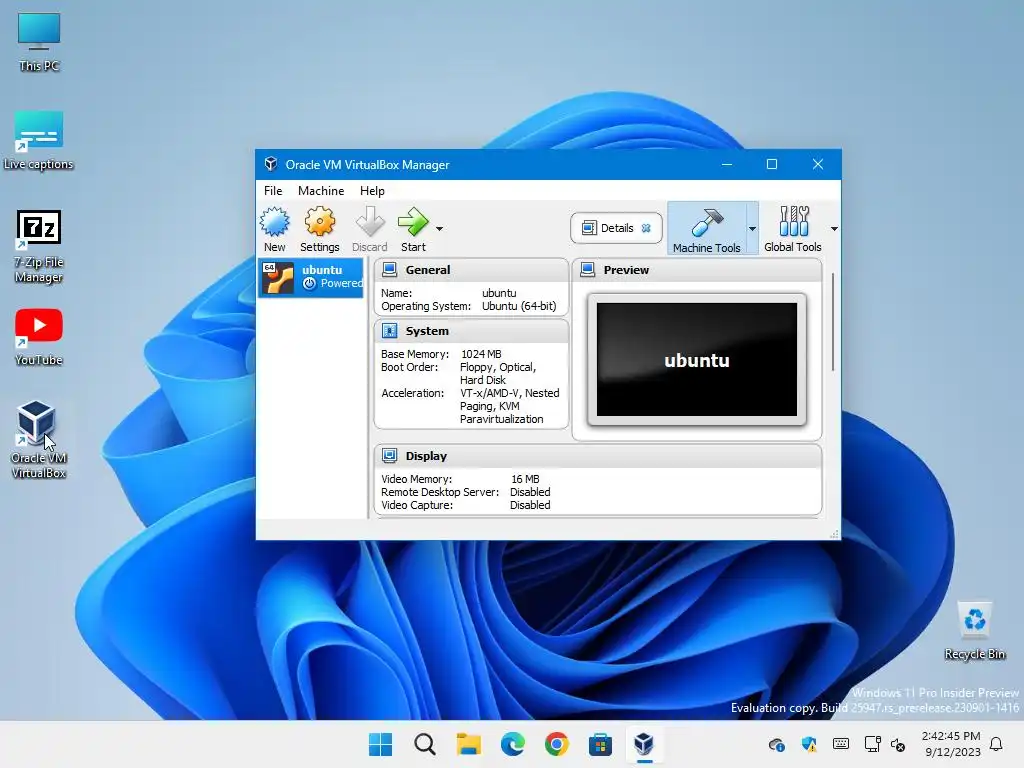Open the Help menu
The width and height of the screenshot is (1024, 768).
pos(372,191)
